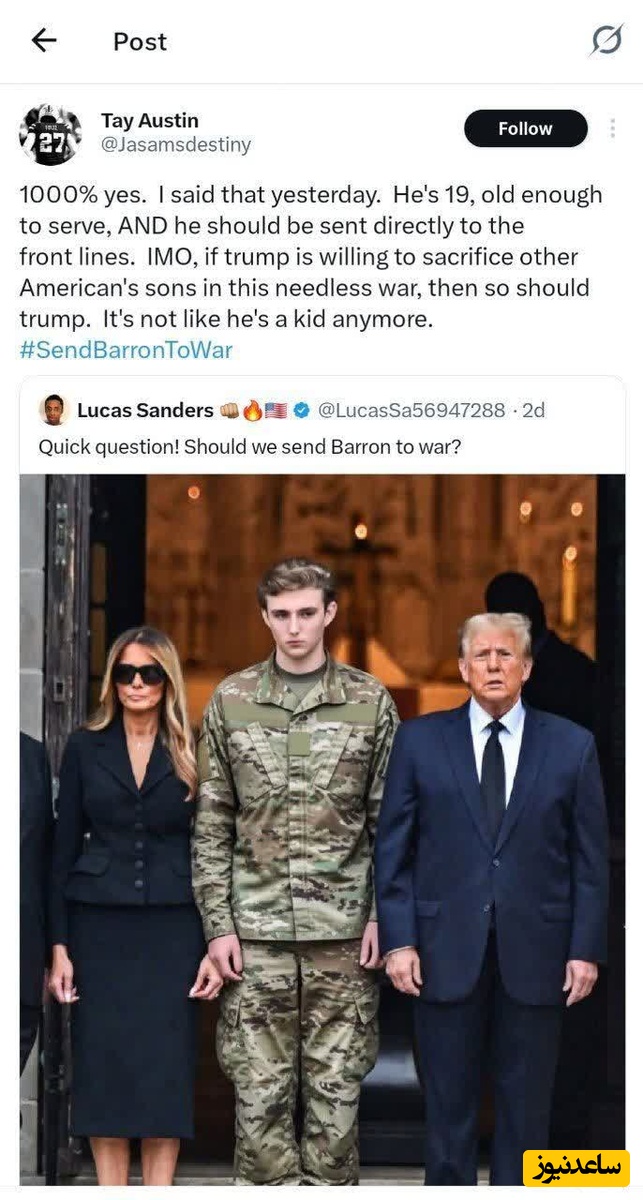643x1200 pixels.
Task: Open the 'Quick question!' quoted post text
Action: (249, 447)
